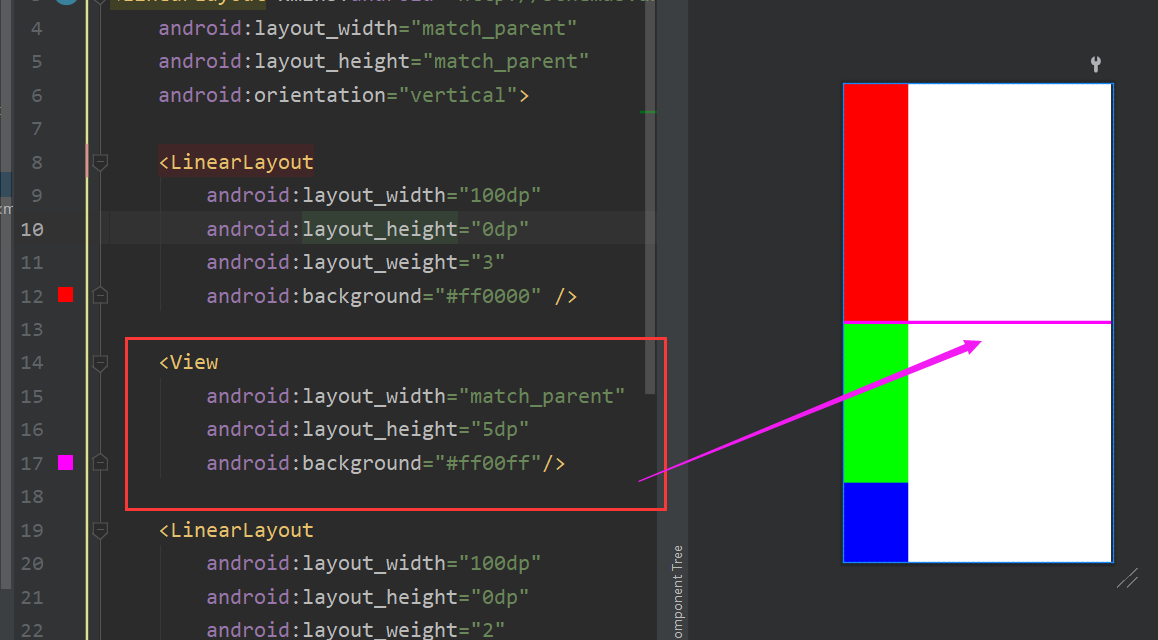Click the <LinearLayout tag on line 19
1158x640 pixels.
tap(236, 530)
